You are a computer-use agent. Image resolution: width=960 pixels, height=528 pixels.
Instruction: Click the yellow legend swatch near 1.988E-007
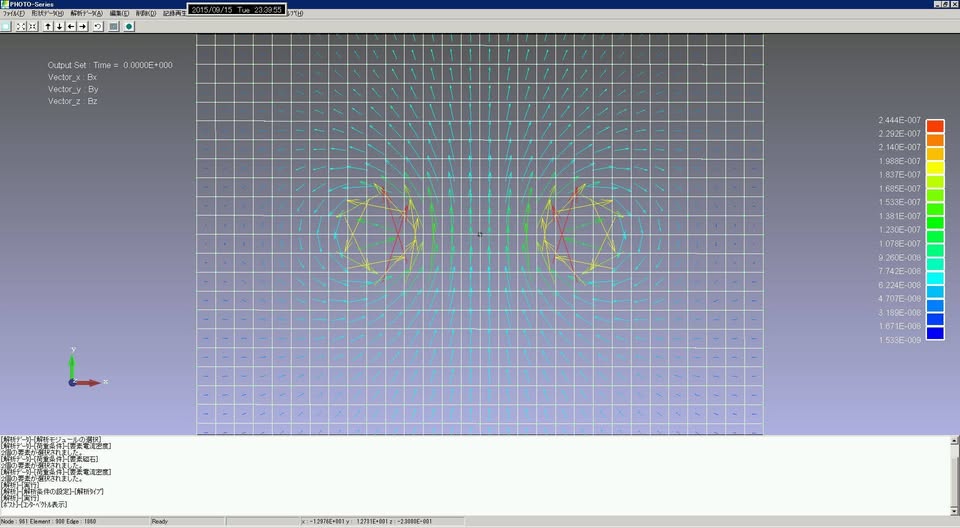[x=935, y=168]
